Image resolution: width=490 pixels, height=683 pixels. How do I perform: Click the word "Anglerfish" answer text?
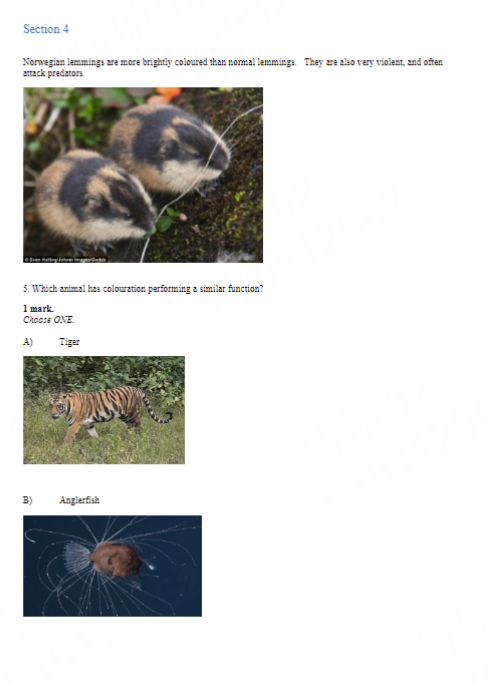pos(79,500)
